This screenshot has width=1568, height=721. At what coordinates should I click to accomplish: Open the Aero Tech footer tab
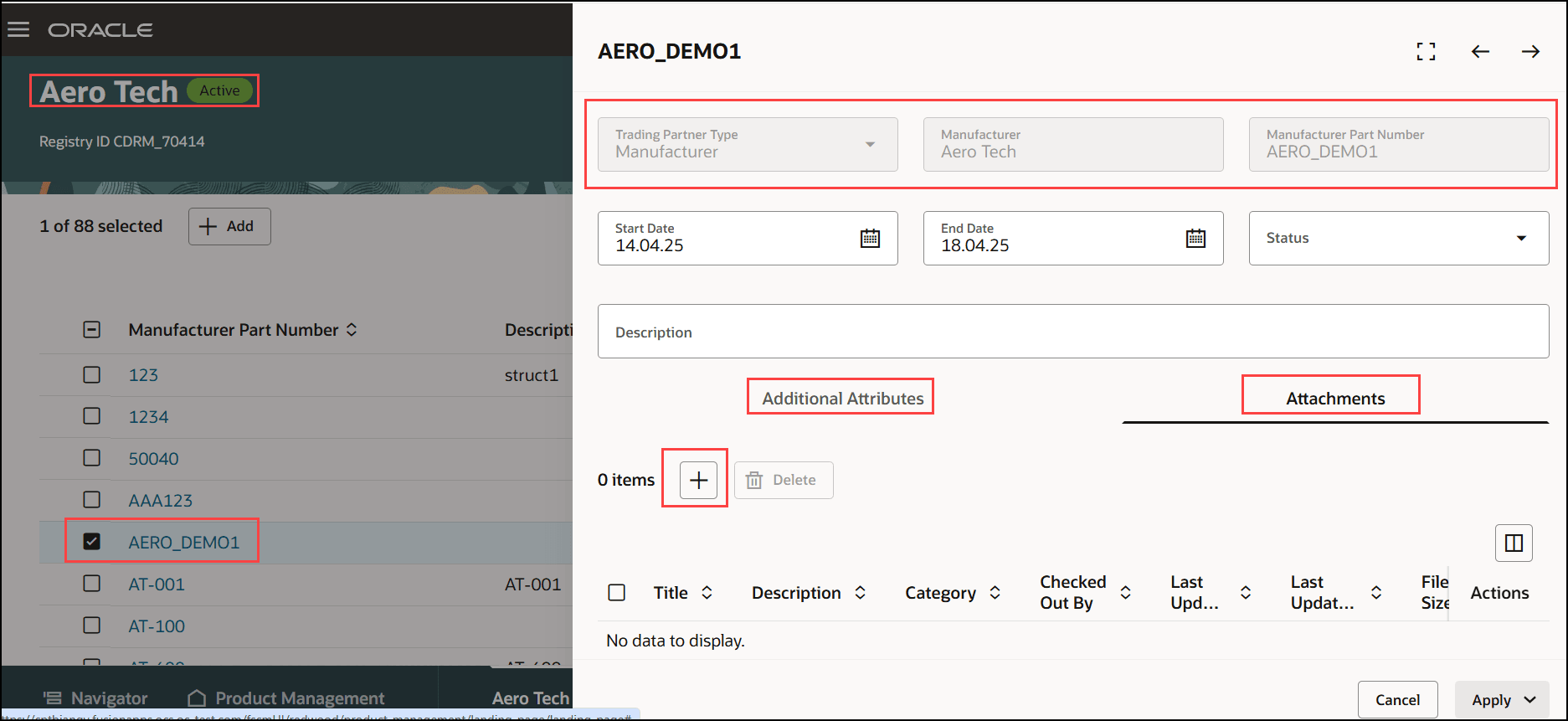pyautogui.click(x=530, y=698)
